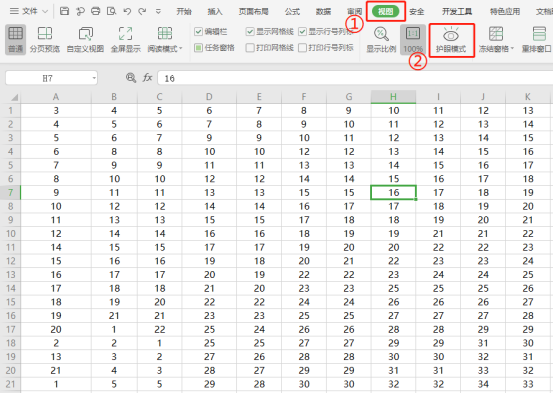The image size is (553, 394).
Task: Uncheck the 编辑栏 formula bar checkbox
Action: click(x=198, y=32)
